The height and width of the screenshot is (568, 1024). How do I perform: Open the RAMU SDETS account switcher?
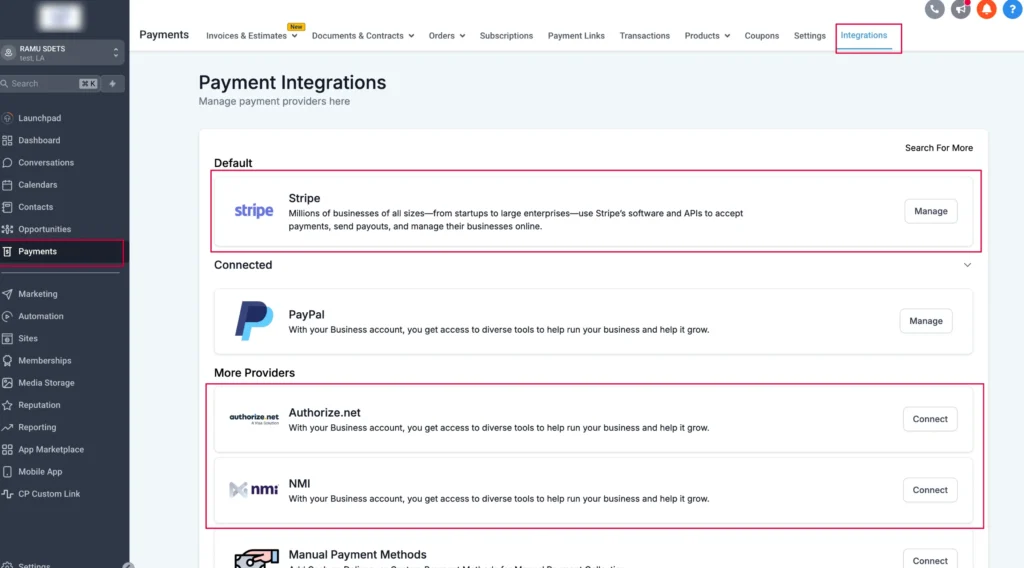tap(62, 53)
